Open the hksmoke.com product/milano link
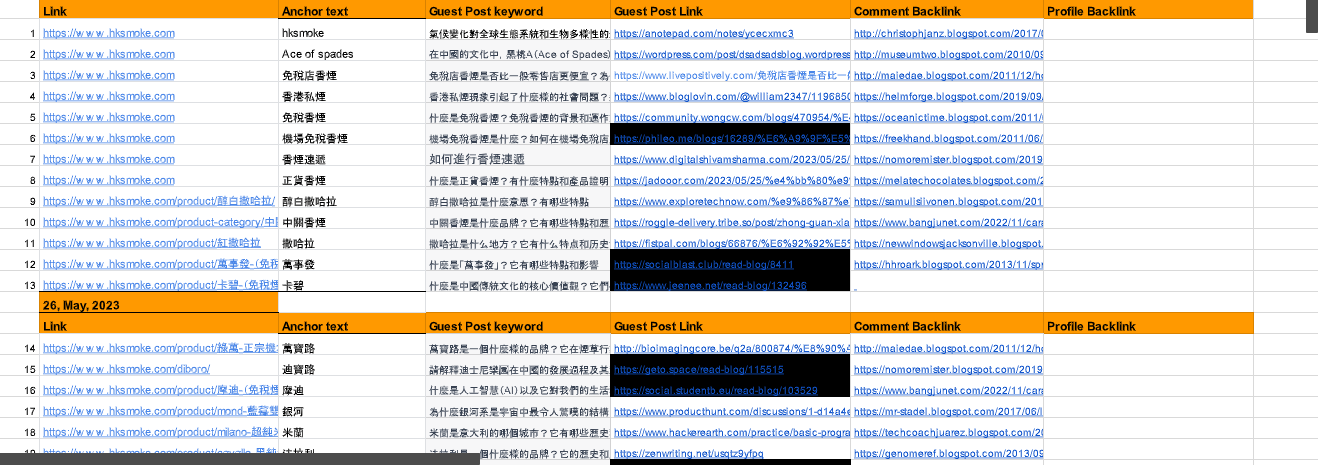 pyautogui.click(x=160, y=432)
